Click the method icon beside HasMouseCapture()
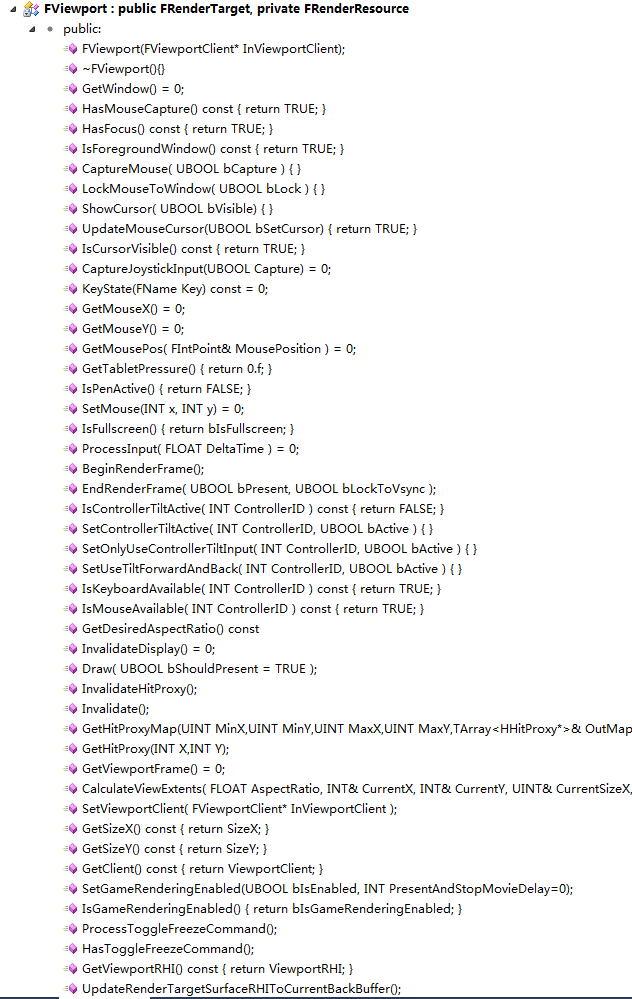The width and height of the screenshot is (632, 999). 70,109
